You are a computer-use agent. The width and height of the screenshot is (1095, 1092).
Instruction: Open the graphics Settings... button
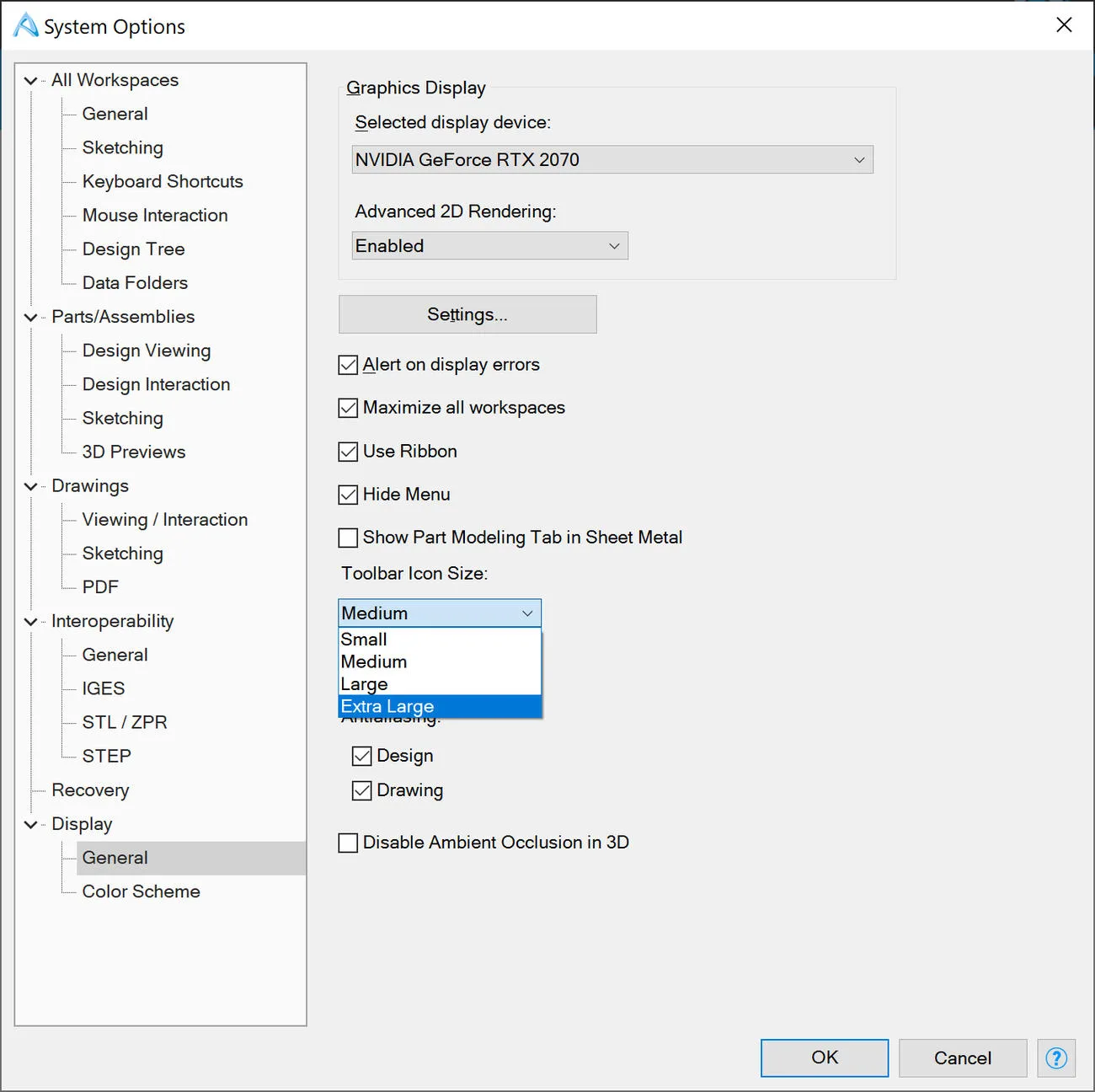pyautogui.click(x=467, y=314)
